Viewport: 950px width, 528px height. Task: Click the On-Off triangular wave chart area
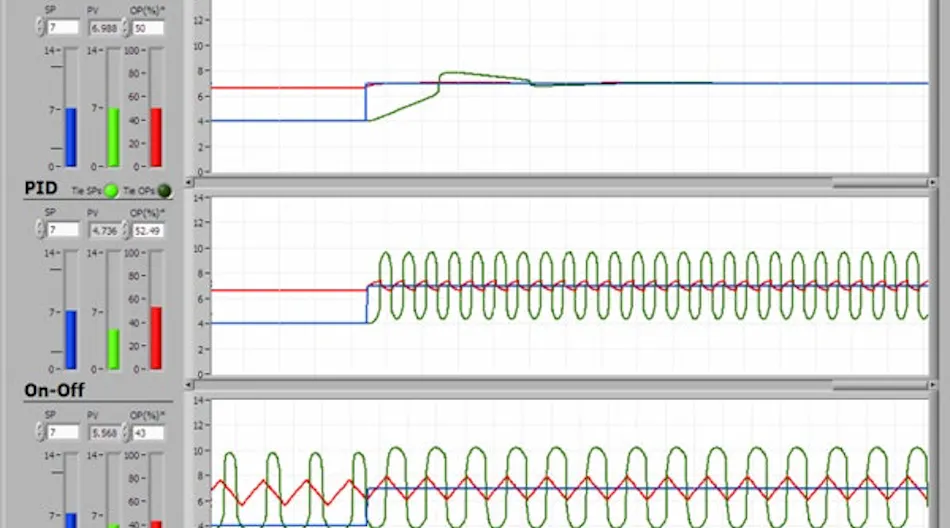coord(570,464)
